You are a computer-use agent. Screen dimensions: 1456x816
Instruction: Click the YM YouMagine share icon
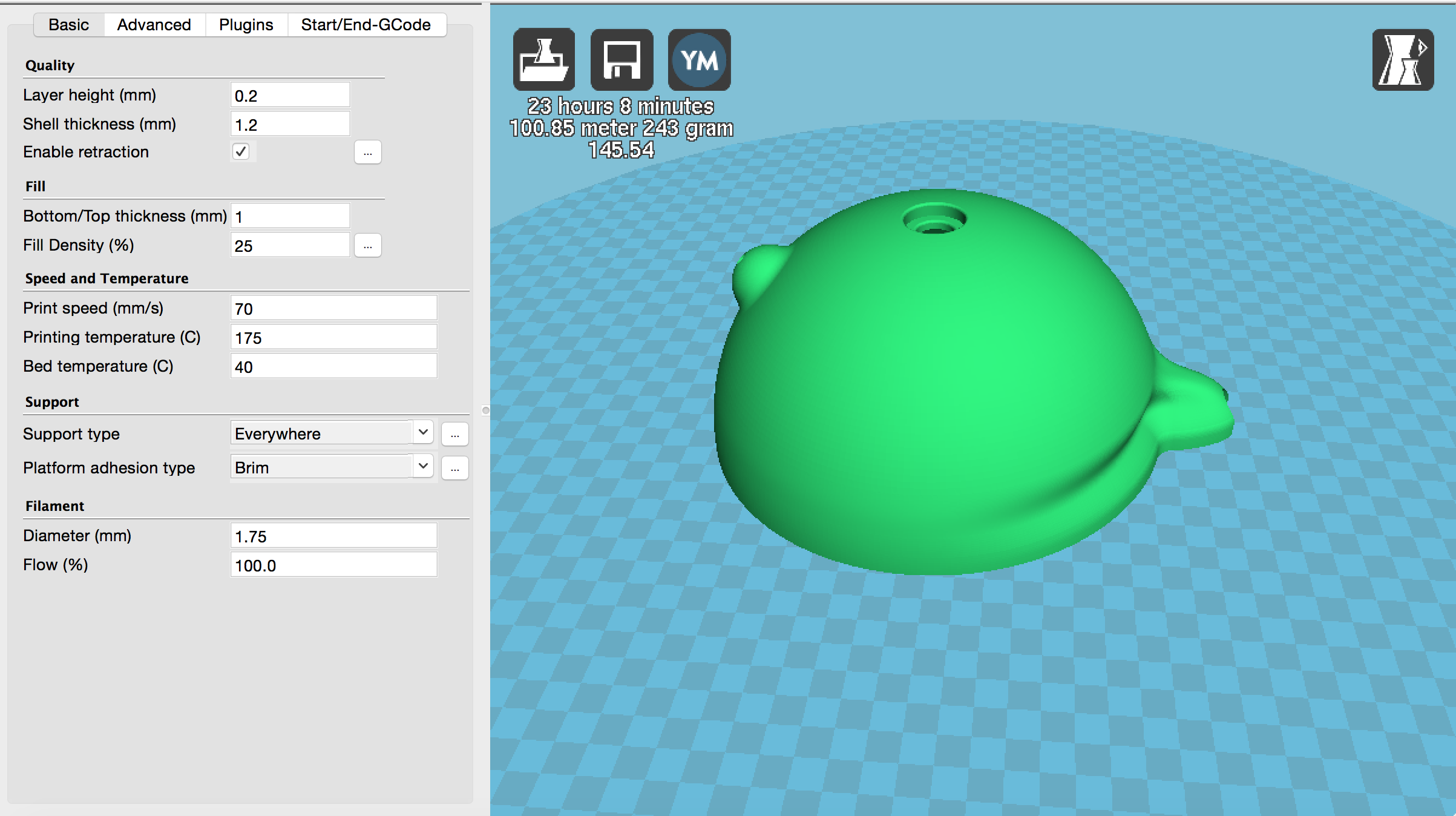(x=699, y=59)
